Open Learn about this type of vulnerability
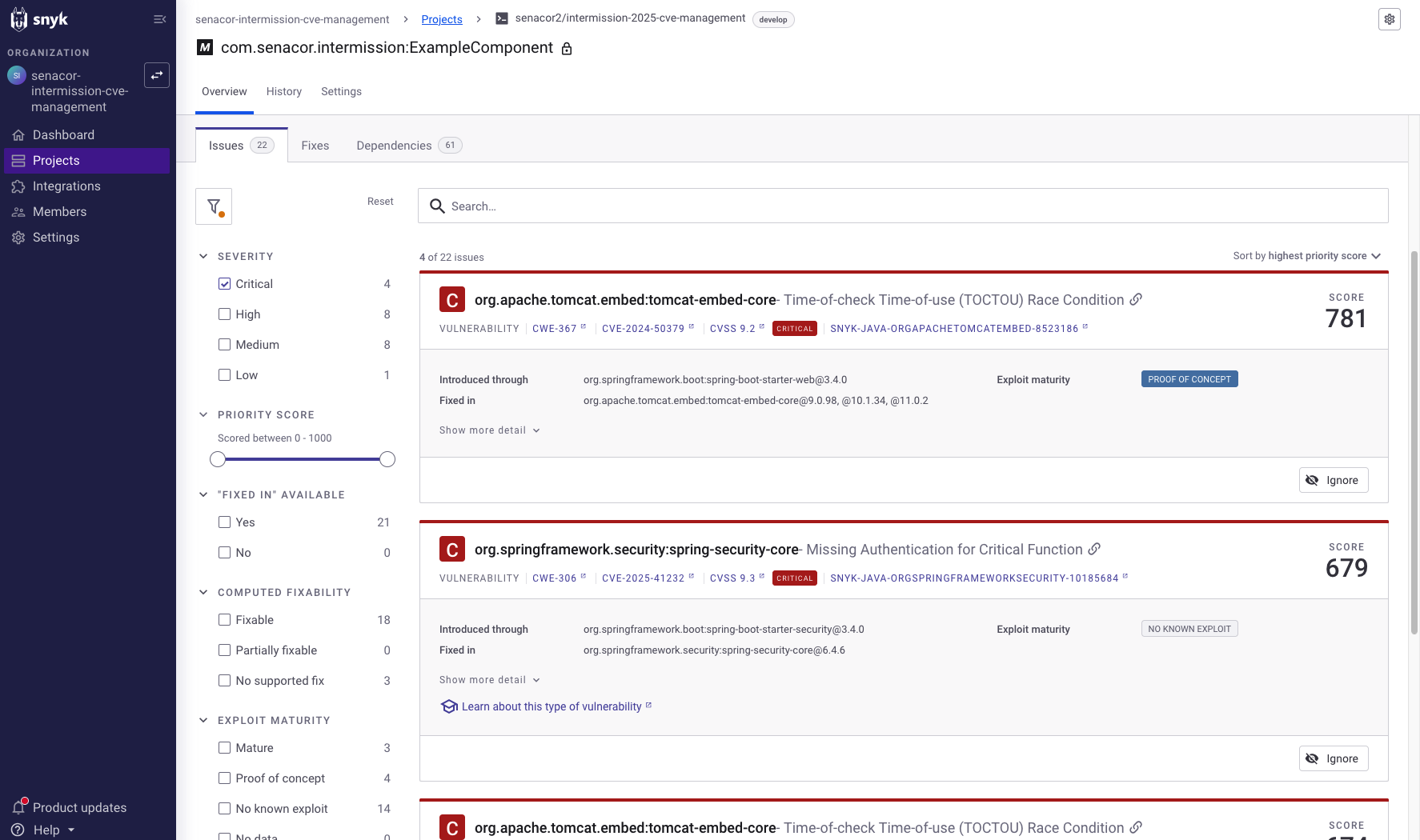 552,706
